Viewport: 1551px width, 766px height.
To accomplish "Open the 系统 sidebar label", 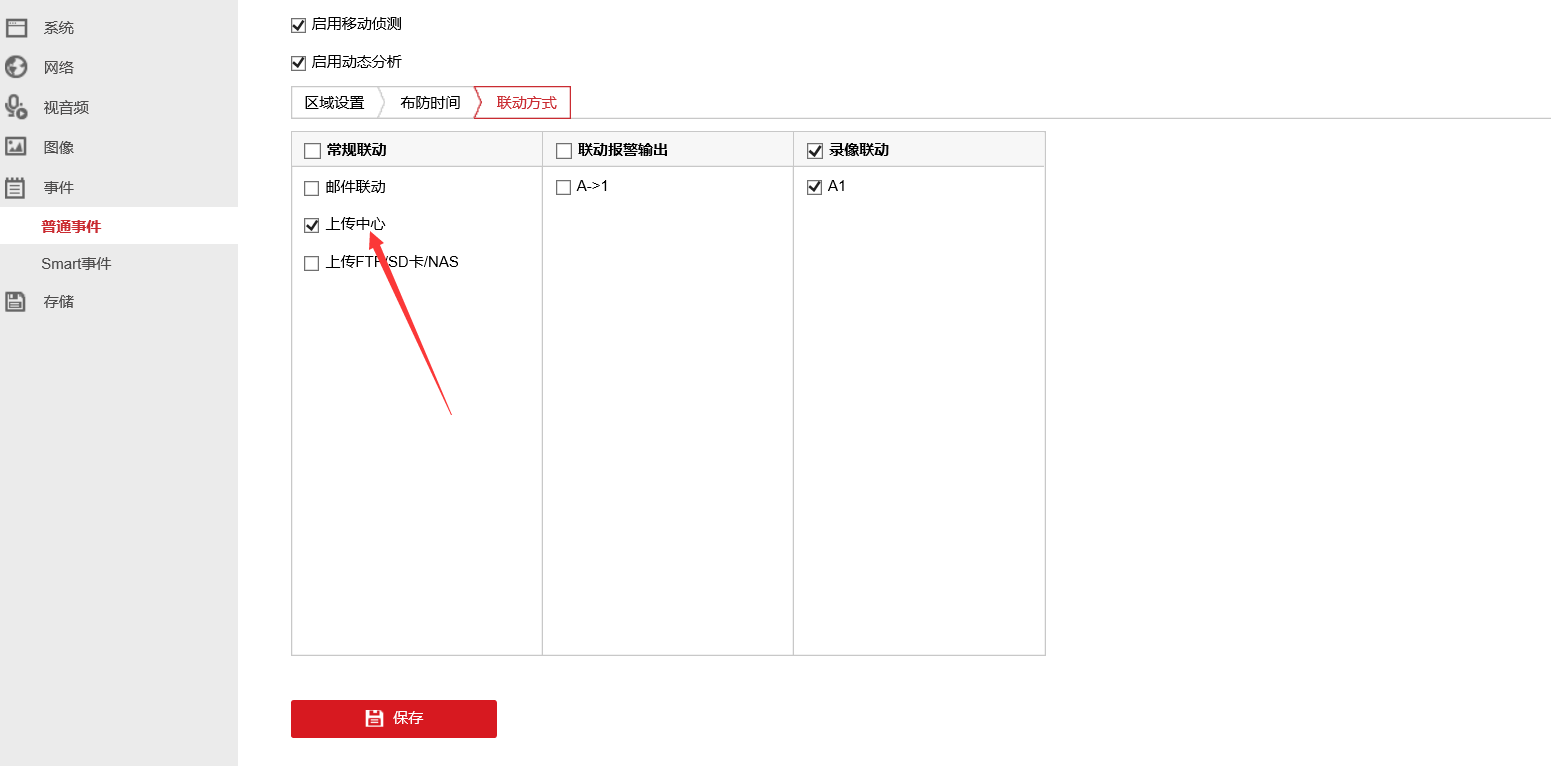I will pyautogui.click(x=59, y=28).
